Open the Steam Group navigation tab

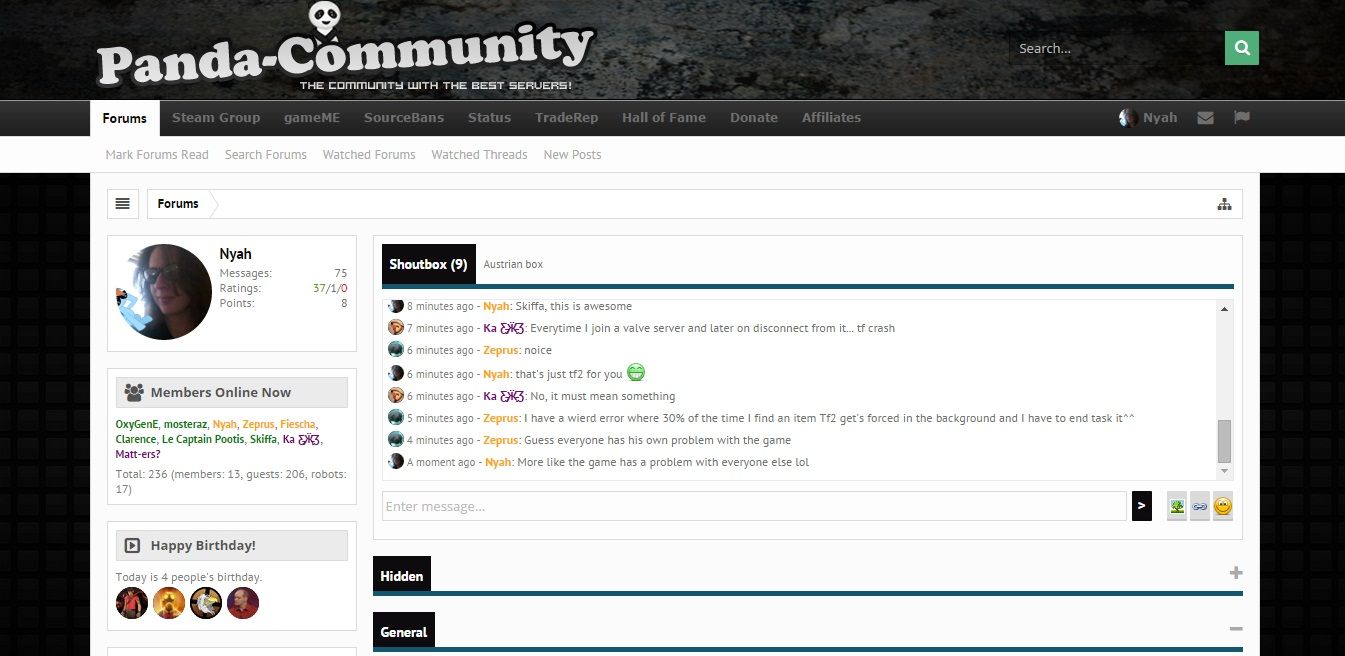click(216, 118)
